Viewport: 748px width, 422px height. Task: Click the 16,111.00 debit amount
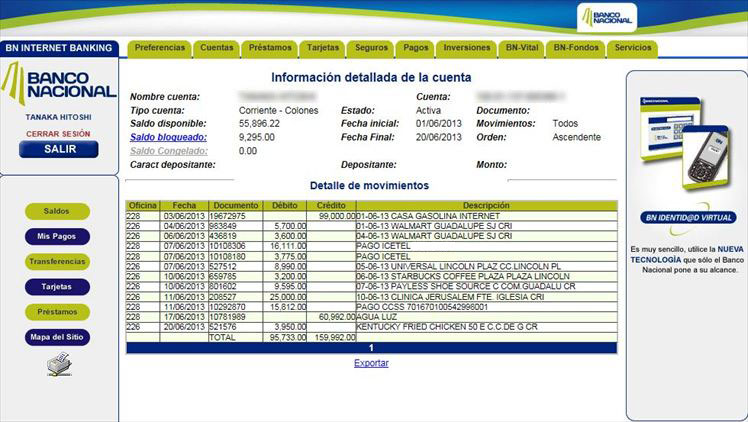click(288, 246)
